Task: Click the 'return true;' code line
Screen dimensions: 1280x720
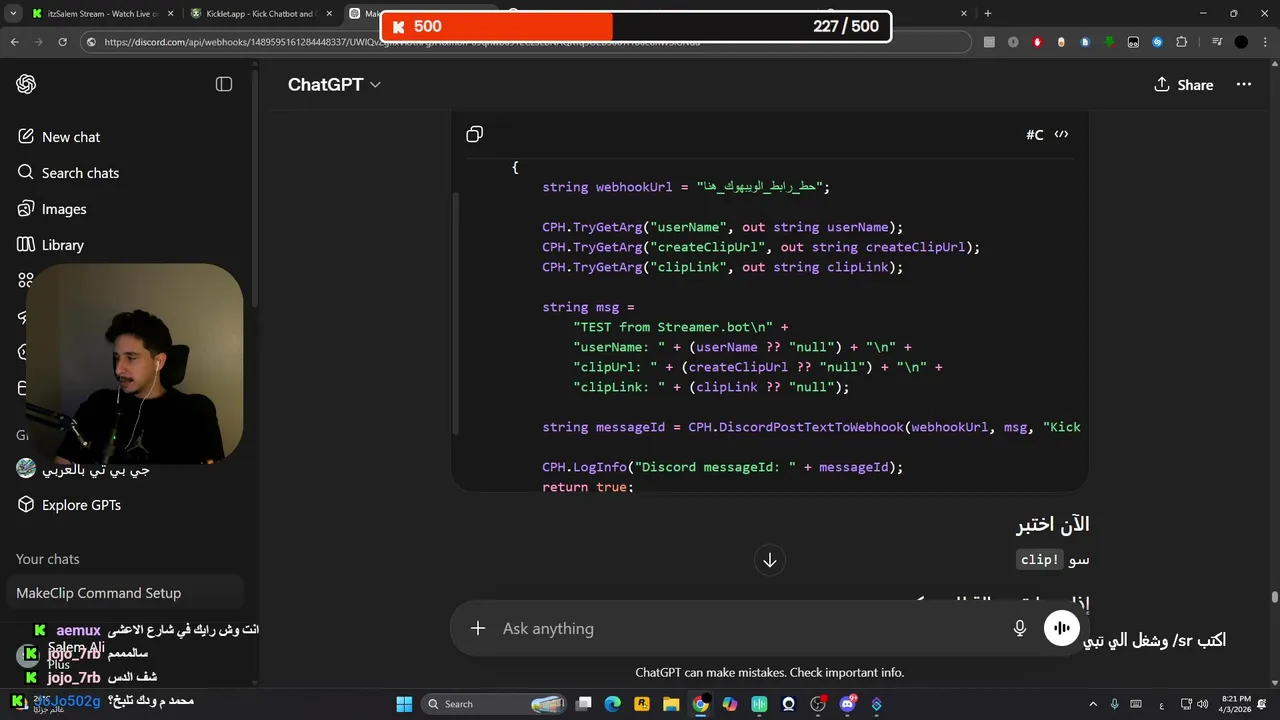Action: click(588, 487)
